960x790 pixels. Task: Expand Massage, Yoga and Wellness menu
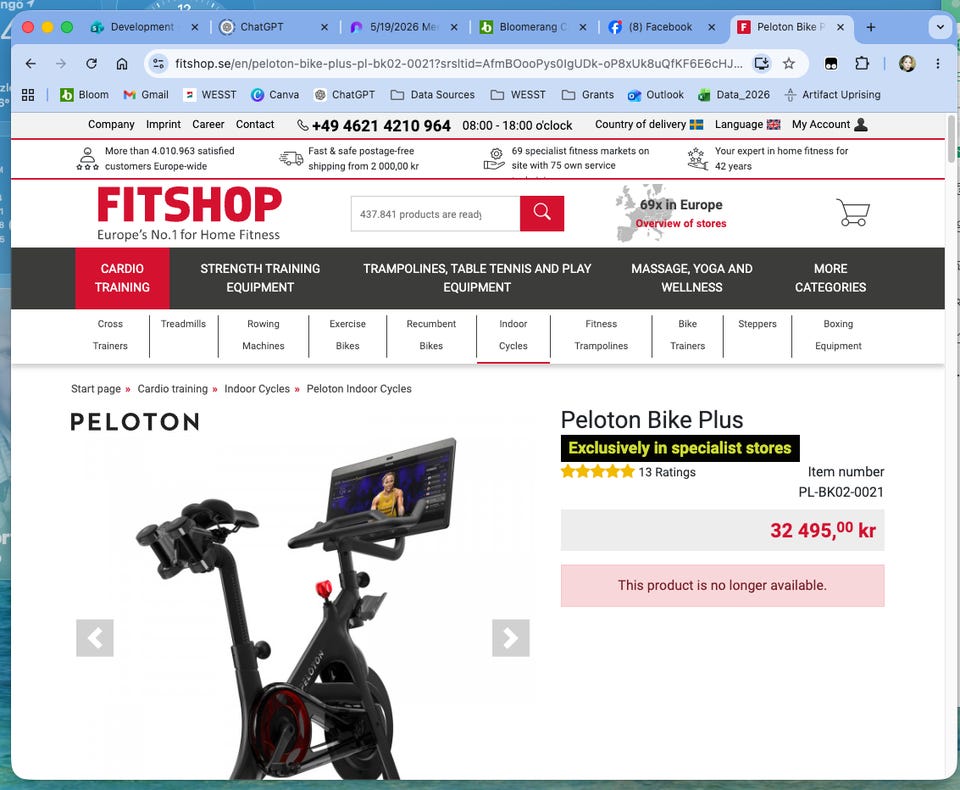pos(692,278)
